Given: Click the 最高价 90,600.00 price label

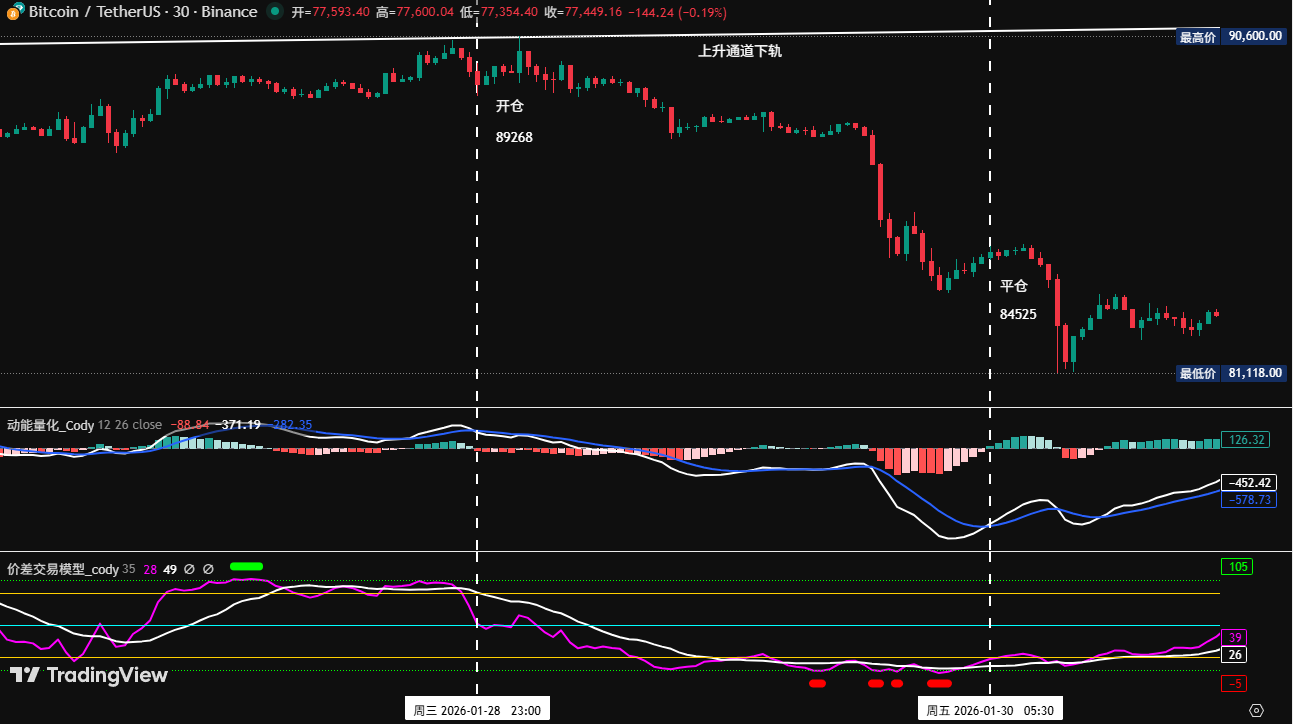Looking at the screenshot, I should (x=1230, y=35).
